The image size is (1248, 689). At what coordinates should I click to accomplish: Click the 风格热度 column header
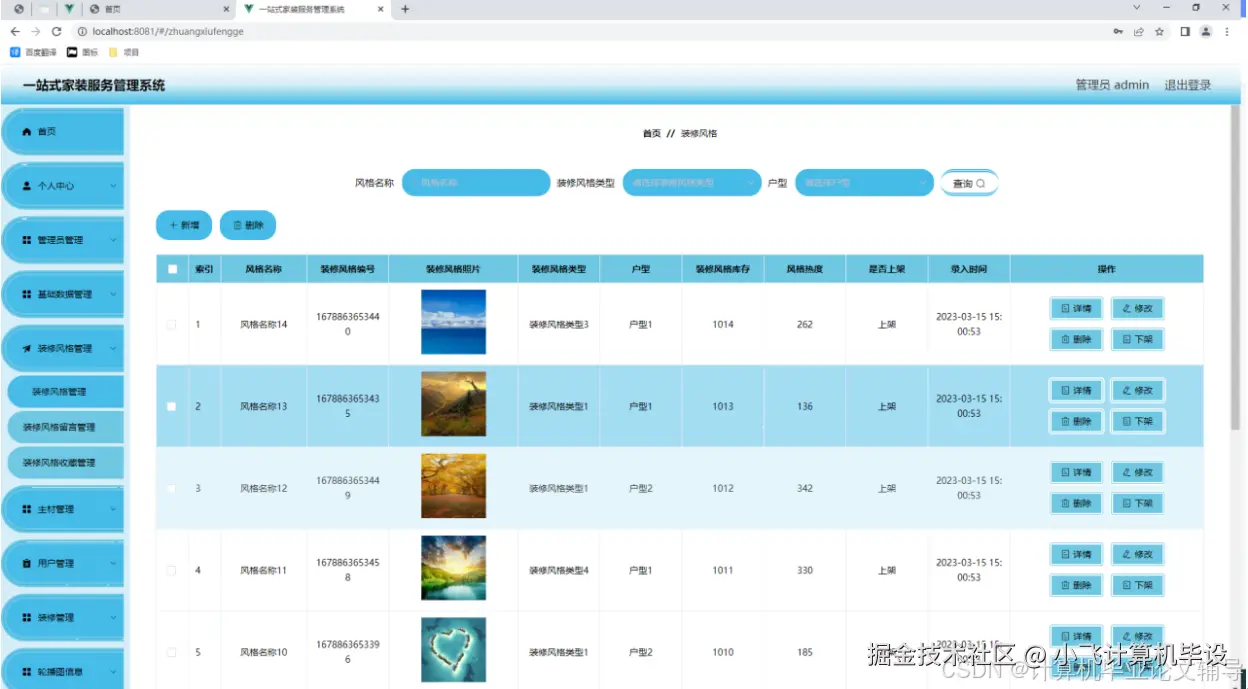tap(804, 269)
